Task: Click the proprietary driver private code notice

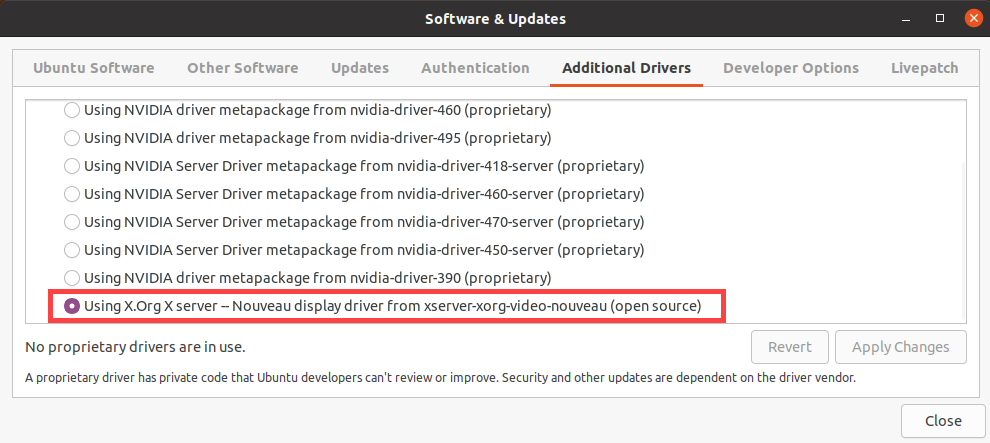Action: click(x=440, y=379)
